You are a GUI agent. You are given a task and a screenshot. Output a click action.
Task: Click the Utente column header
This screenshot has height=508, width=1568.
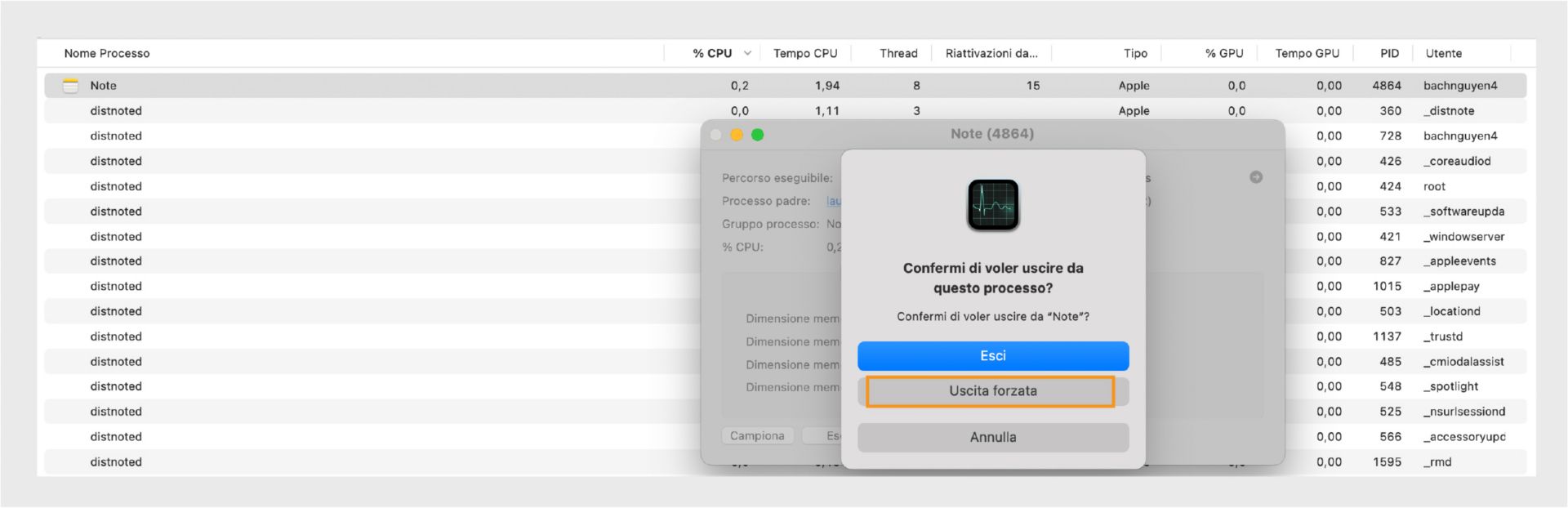point(1444,53)
